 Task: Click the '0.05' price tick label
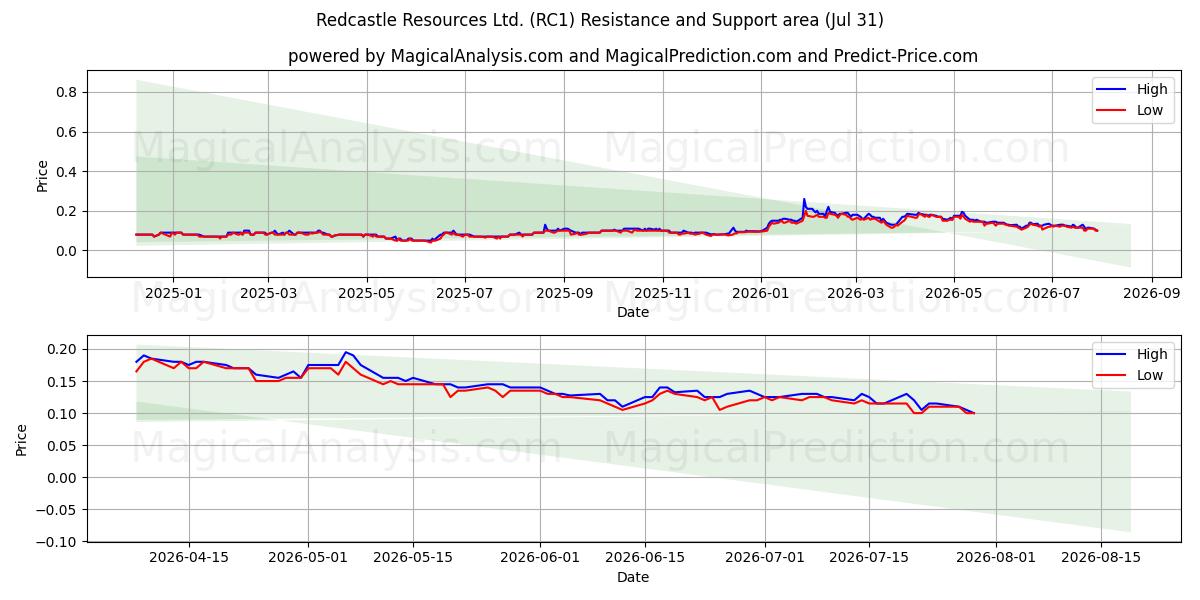(65, 446)
